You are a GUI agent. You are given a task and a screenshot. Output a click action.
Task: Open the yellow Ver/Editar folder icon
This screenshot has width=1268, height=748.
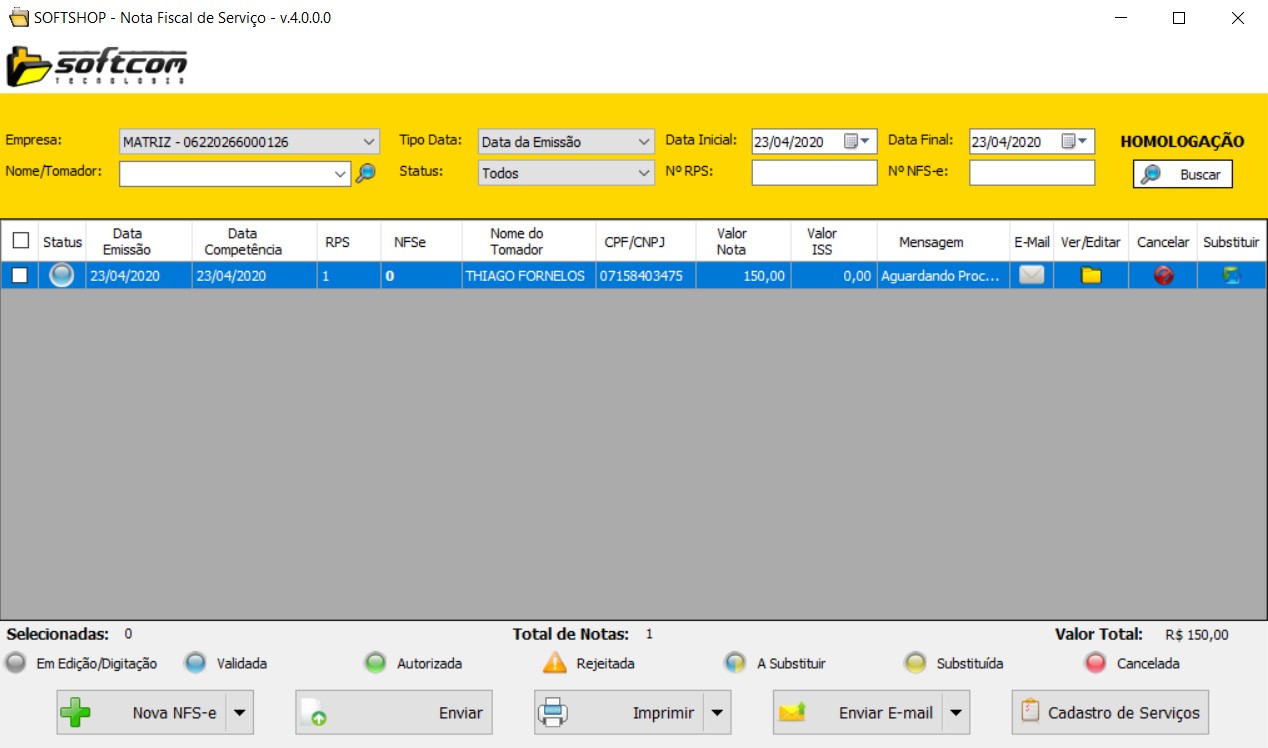click(1091, 275)
